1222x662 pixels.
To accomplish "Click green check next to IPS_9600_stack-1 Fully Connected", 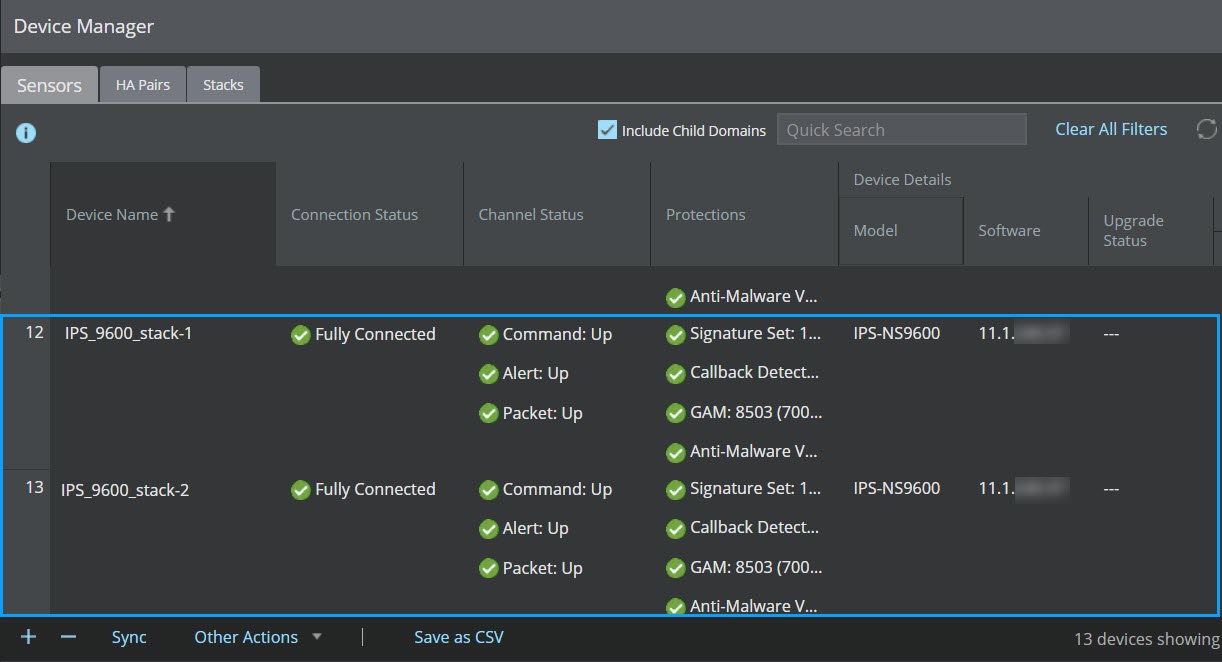I will 300,335.
